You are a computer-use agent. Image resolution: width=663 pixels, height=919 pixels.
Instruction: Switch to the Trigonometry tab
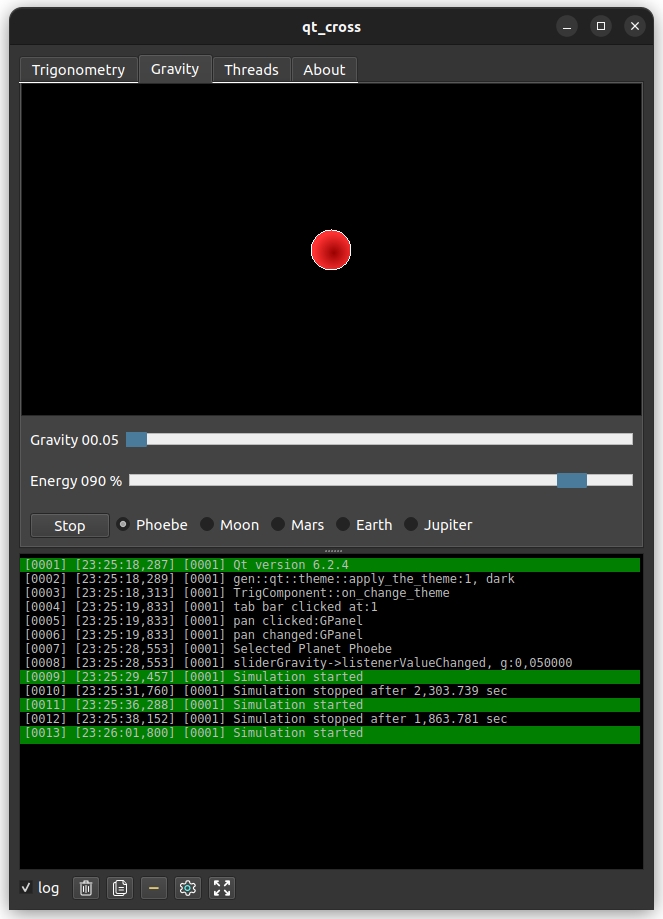coord(78,69)
